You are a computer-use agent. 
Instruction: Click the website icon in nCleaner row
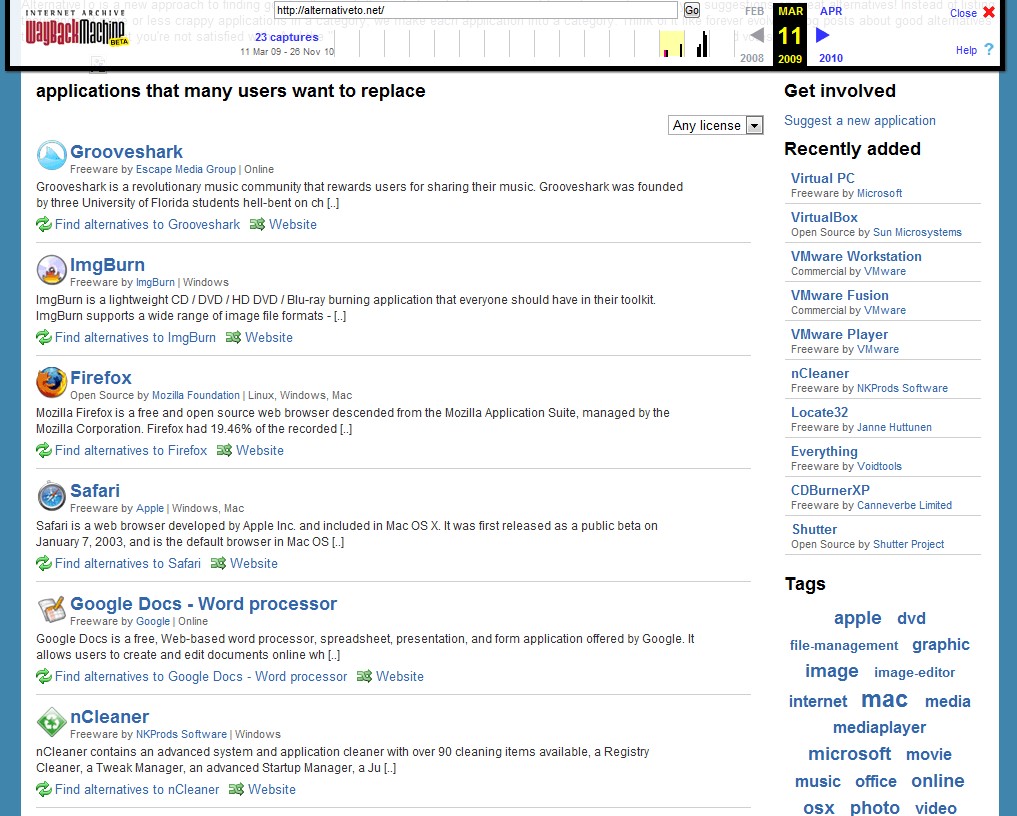point(236,789)
